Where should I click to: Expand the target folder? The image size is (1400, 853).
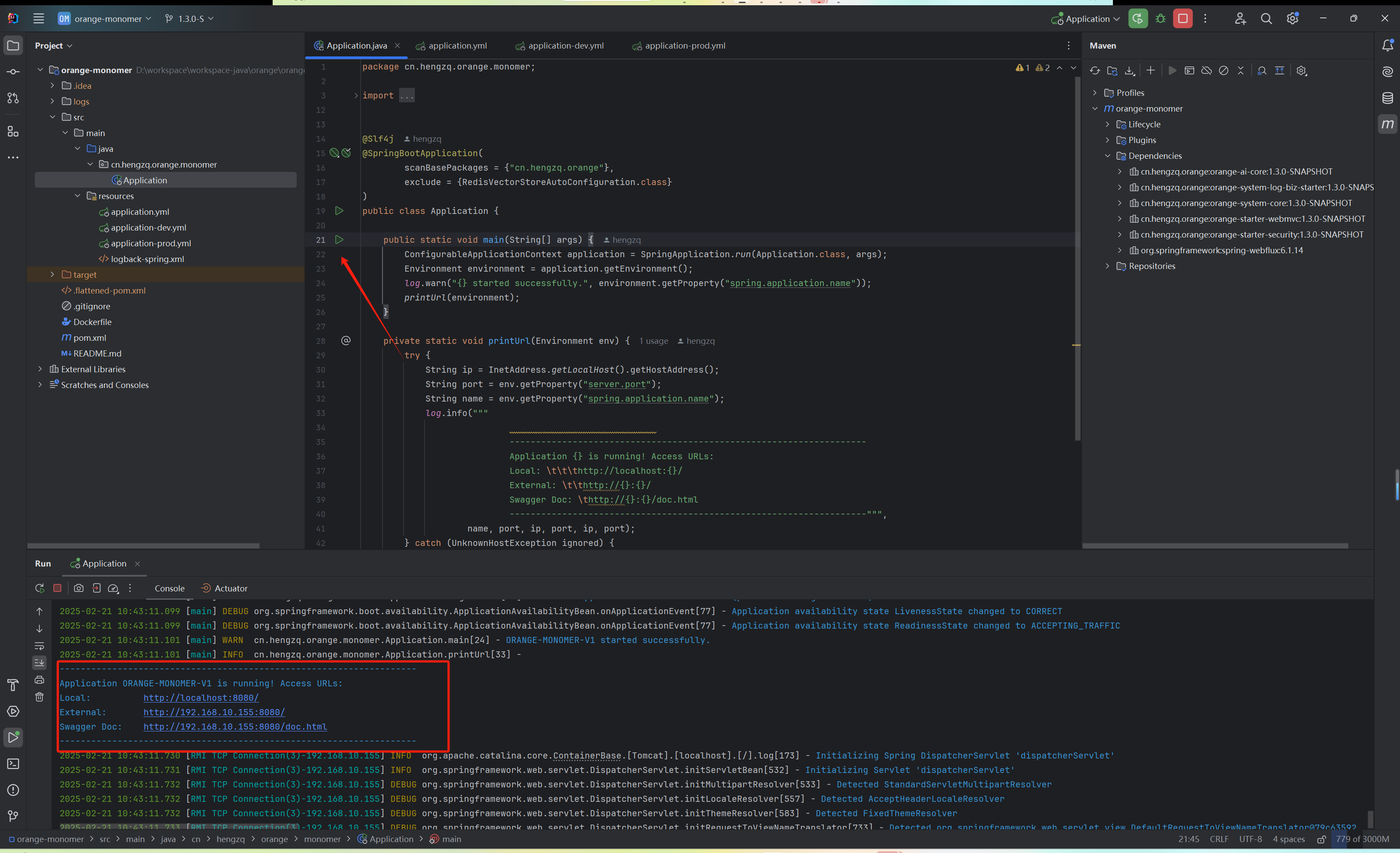pos(52,274)
